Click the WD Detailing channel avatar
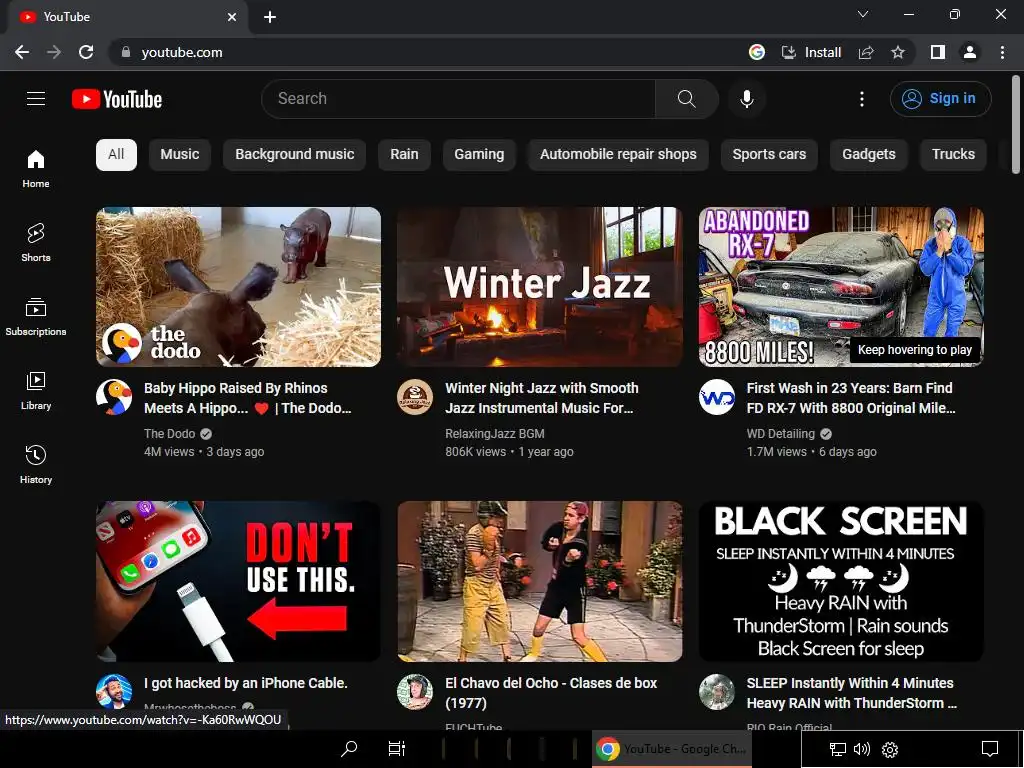 (x=716, y=397)
